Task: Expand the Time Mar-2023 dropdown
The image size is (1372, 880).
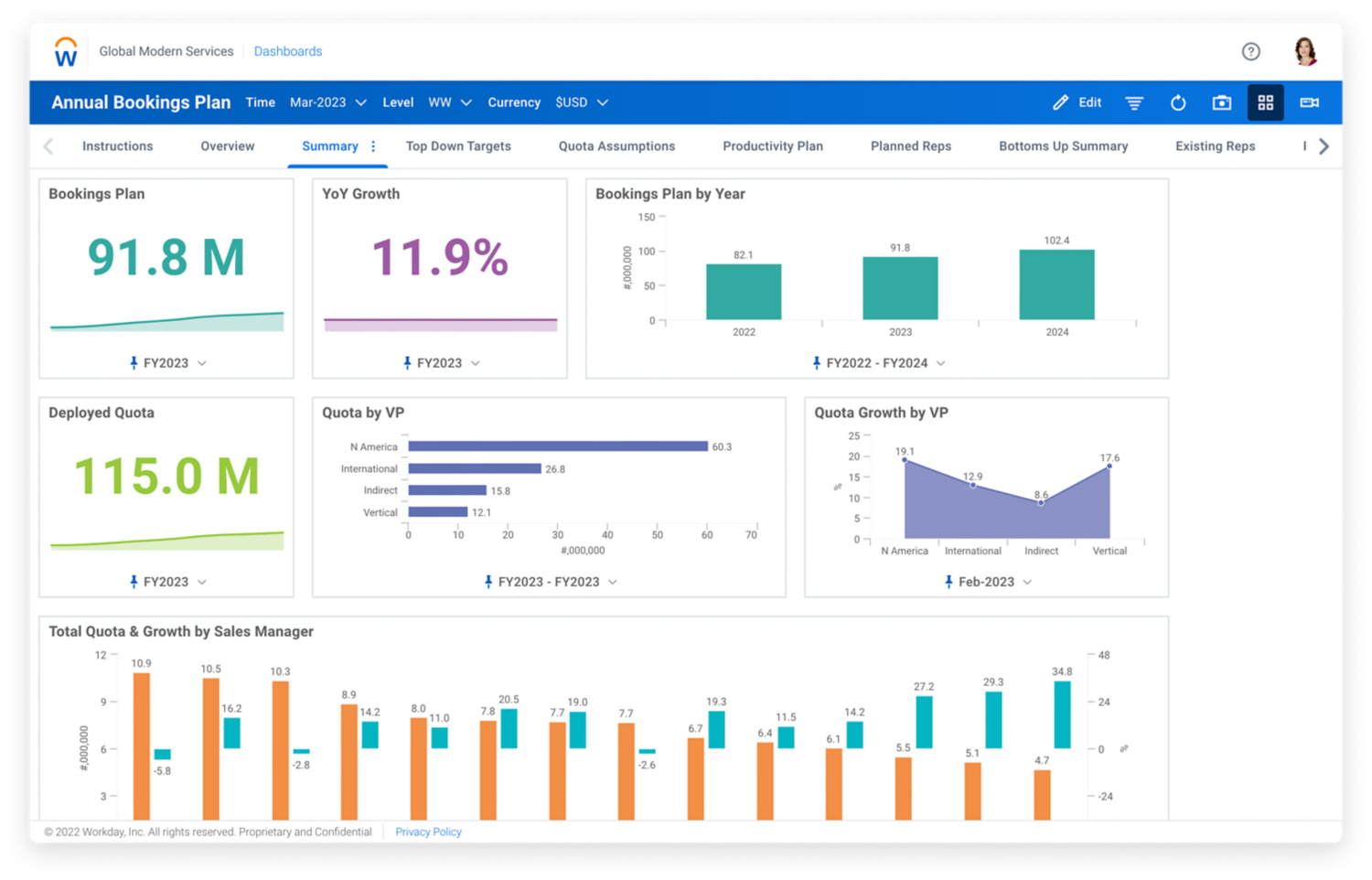Action: 327,103
